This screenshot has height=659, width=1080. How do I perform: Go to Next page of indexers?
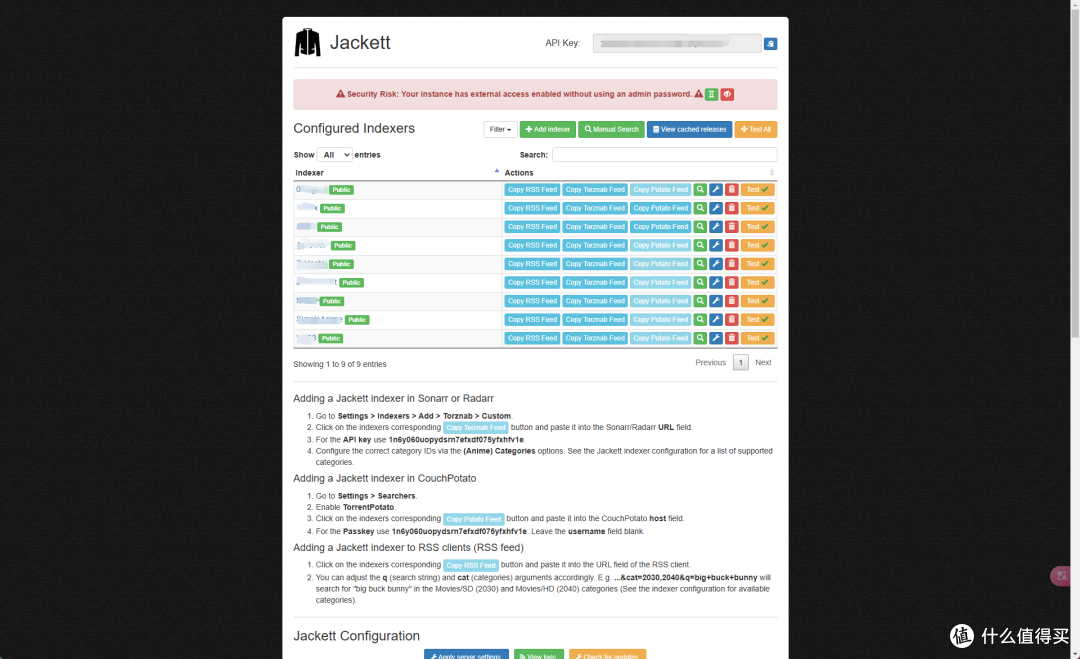pyautogui.click(x=763, y=362)
